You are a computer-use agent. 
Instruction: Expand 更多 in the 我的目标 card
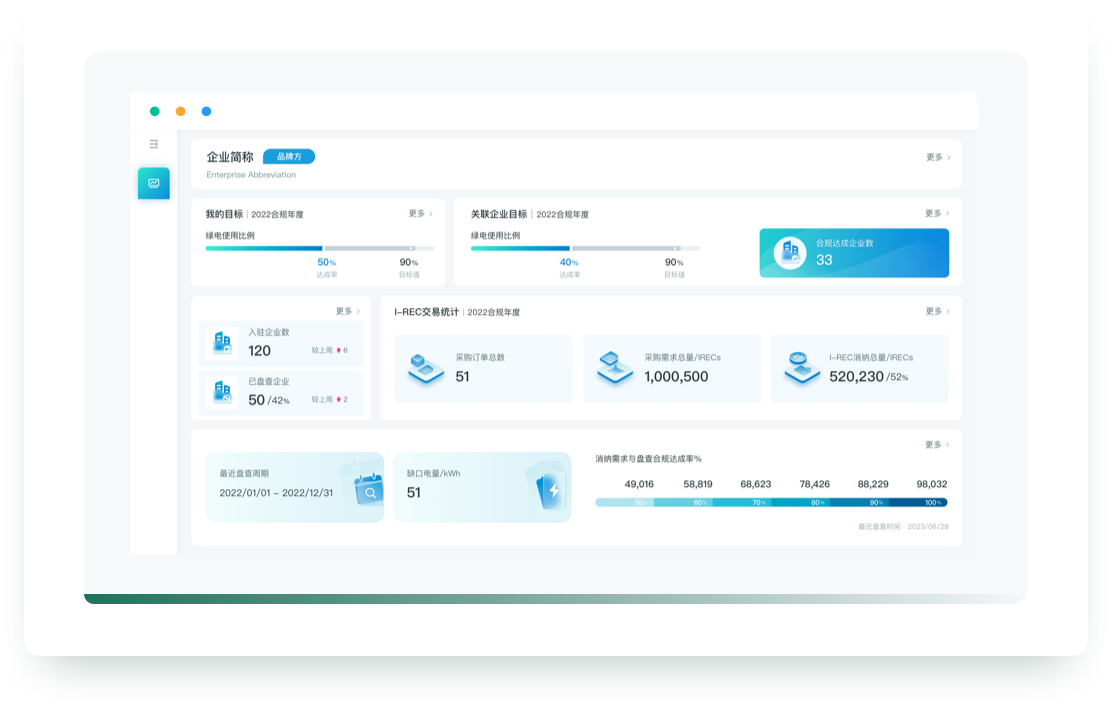[x=420, y=213]
